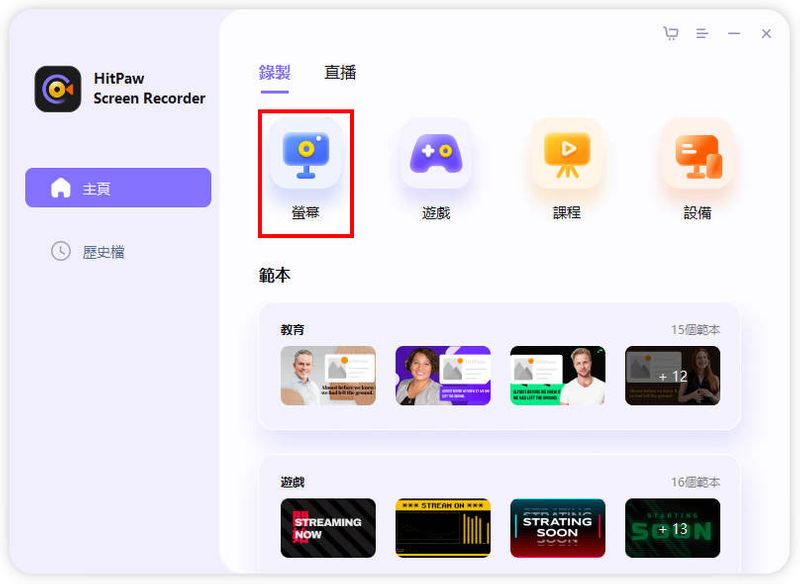This screenshot has height=584, width=800.
Task: Show the +13 more 遊戲 templates
Action: [672, 528]
